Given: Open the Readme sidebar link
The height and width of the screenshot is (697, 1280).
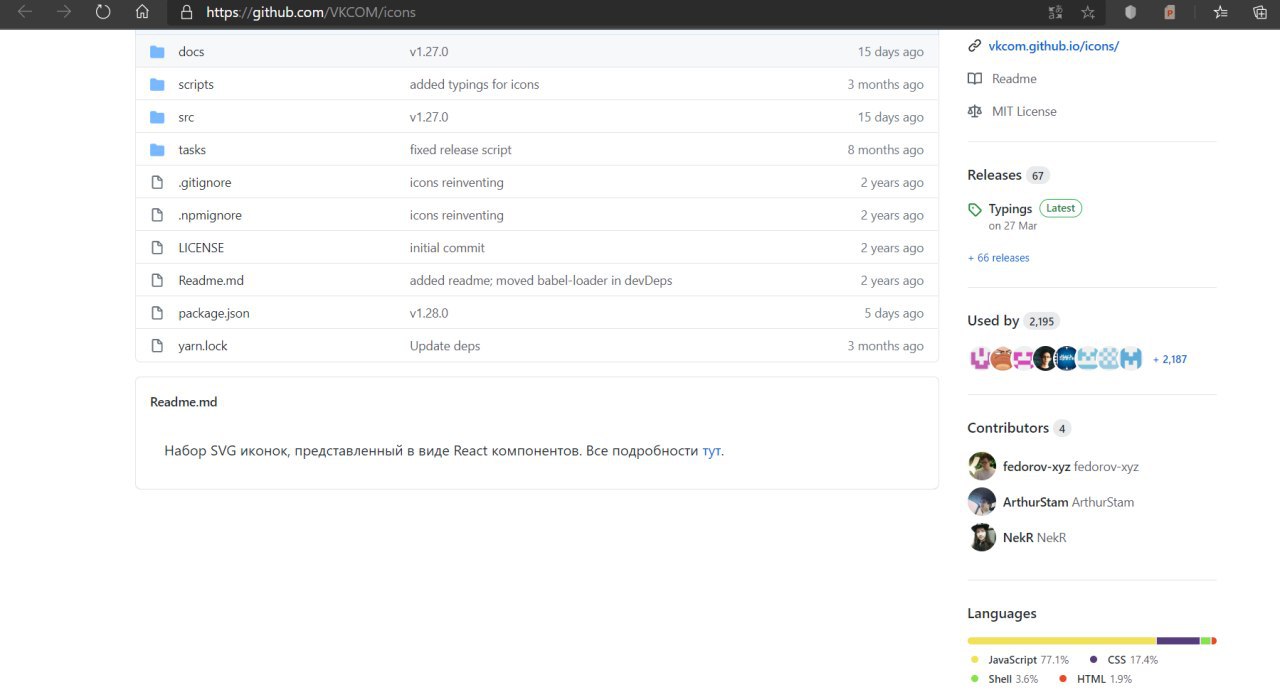Looking at the screenshot, I should [x=1014, y=79].
